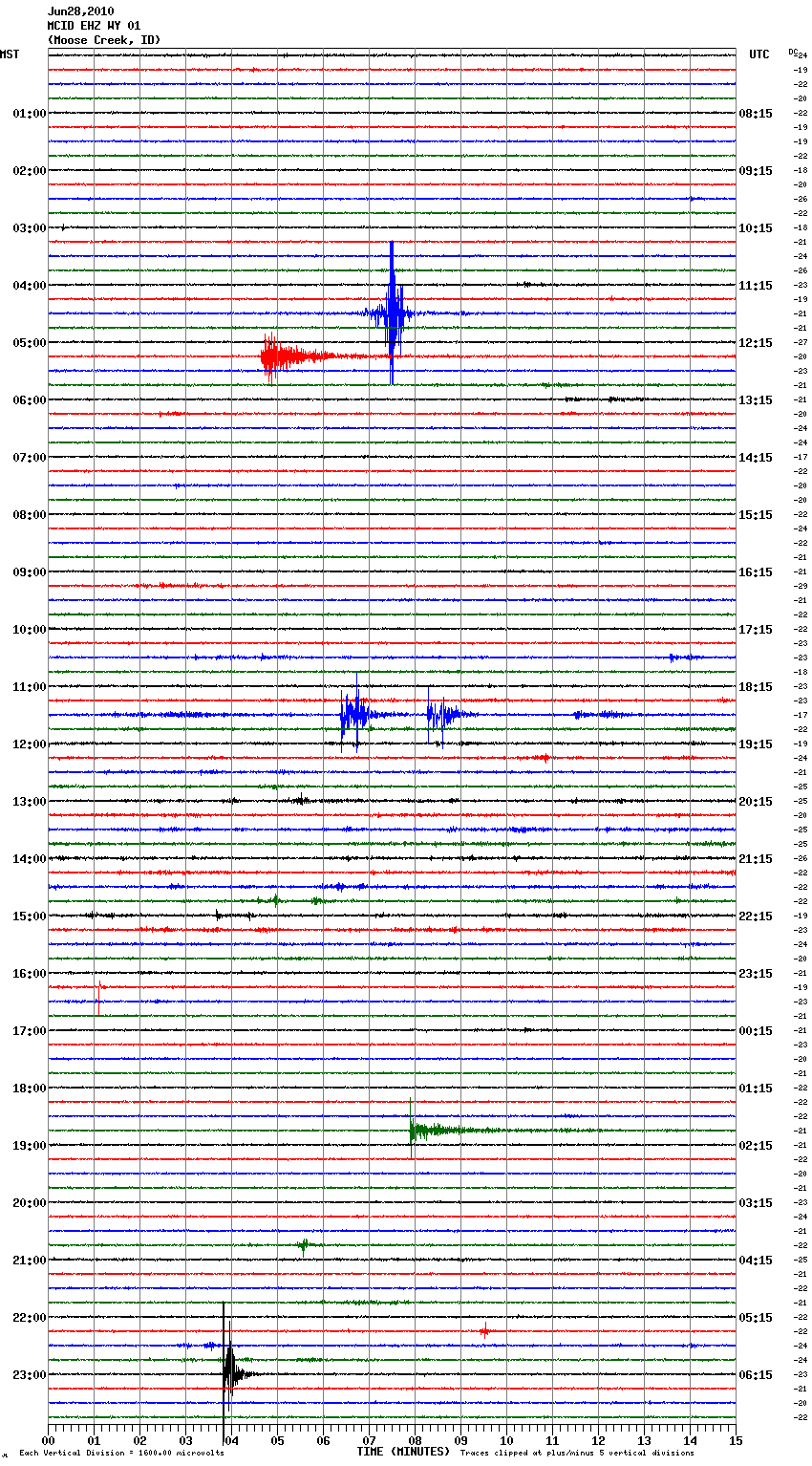Click the '07:00' MST hour label

tap(29, 458)
